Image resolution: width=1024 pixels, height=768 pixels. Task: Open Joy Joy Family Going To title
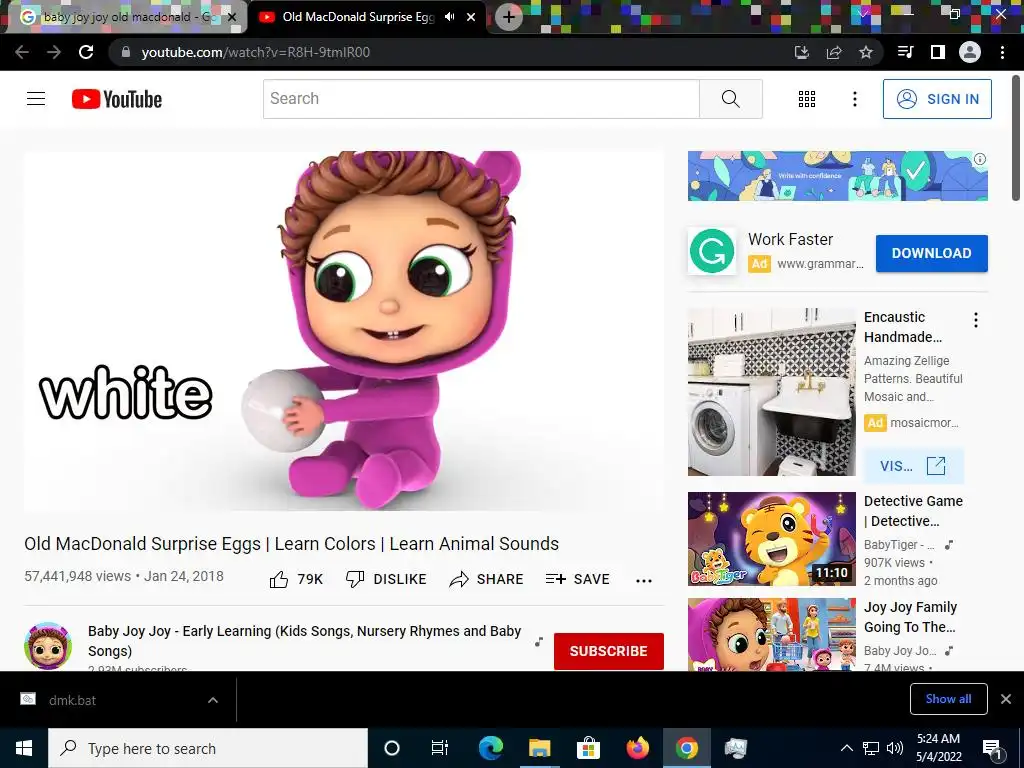910,617
